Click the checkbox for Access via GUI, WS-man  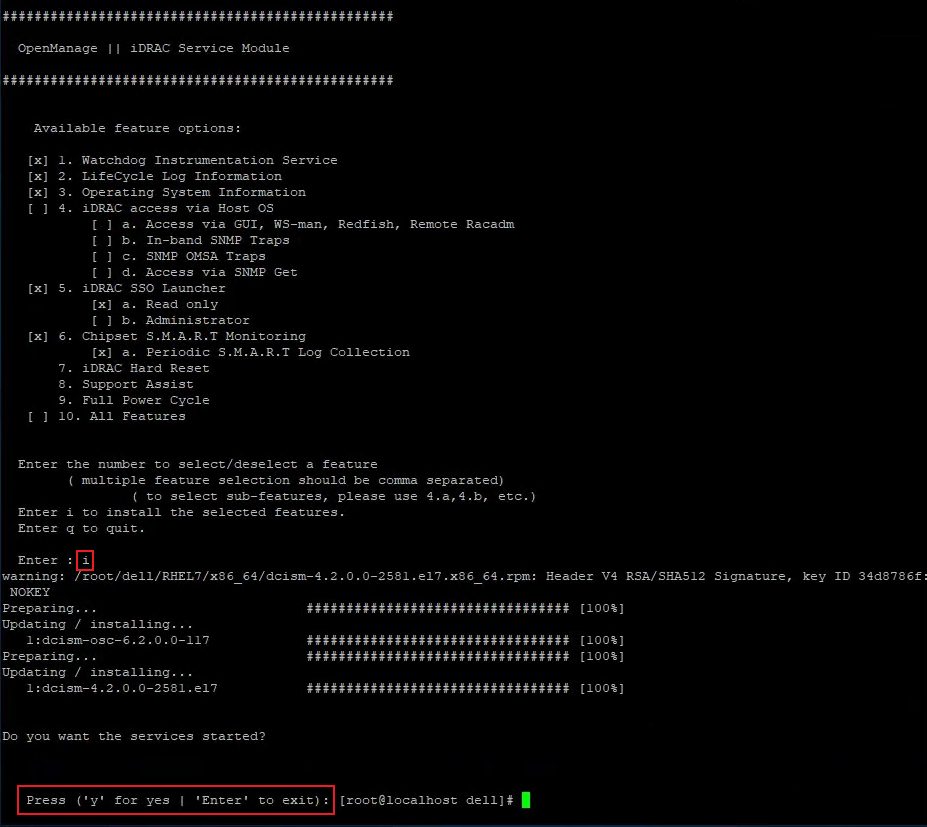(102, 224)
